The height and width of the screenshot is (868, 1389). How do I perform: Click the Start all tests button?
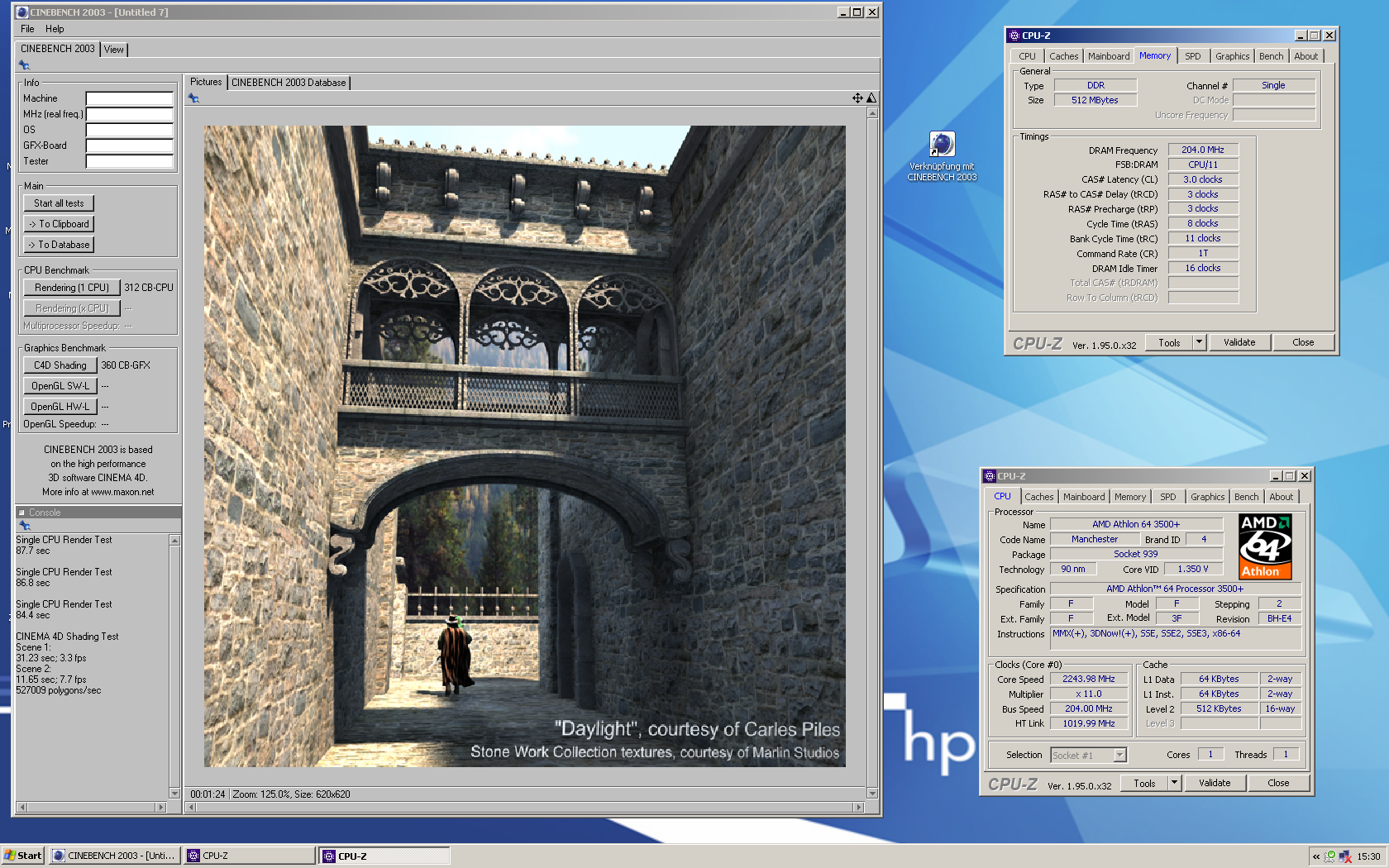(59, 203)
